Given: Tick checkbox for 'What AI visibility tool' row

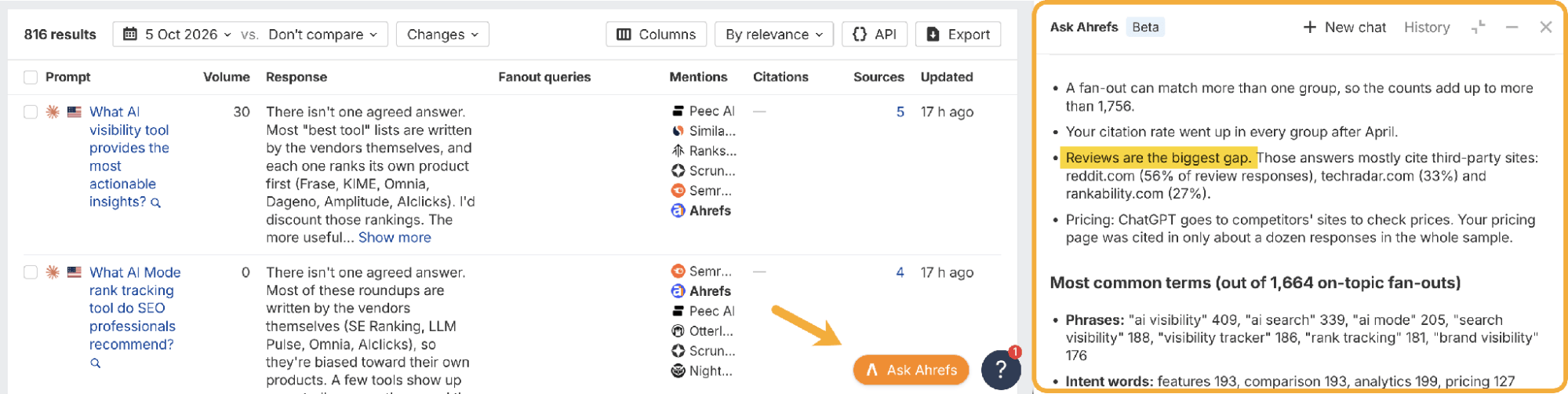Looking at the screenshot, I should (31, 112).
